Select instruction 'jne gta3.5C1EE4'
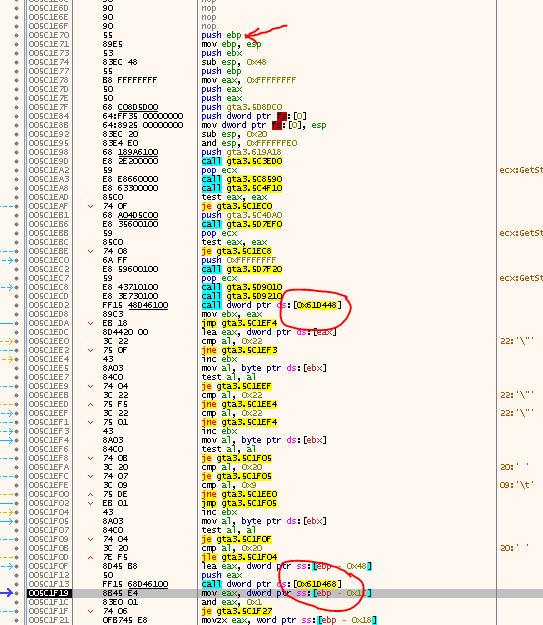Image resolution: width=543 pixels, height=625 pixels. [x=239, y=404]
